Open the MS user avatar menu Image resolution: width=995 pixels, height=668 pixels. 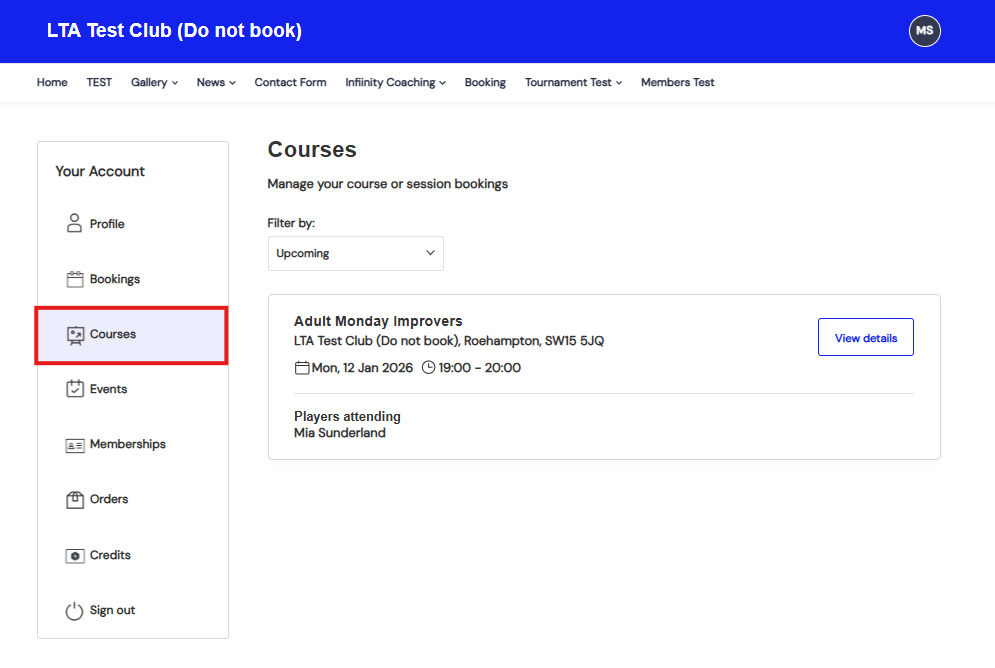click(924, 31)
